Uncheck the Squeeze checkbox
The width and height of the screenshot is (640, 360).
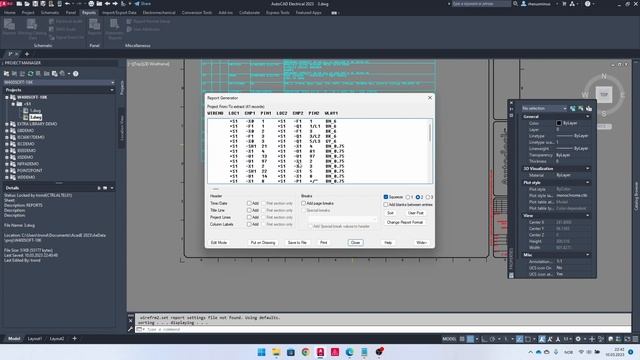point(386,197)
